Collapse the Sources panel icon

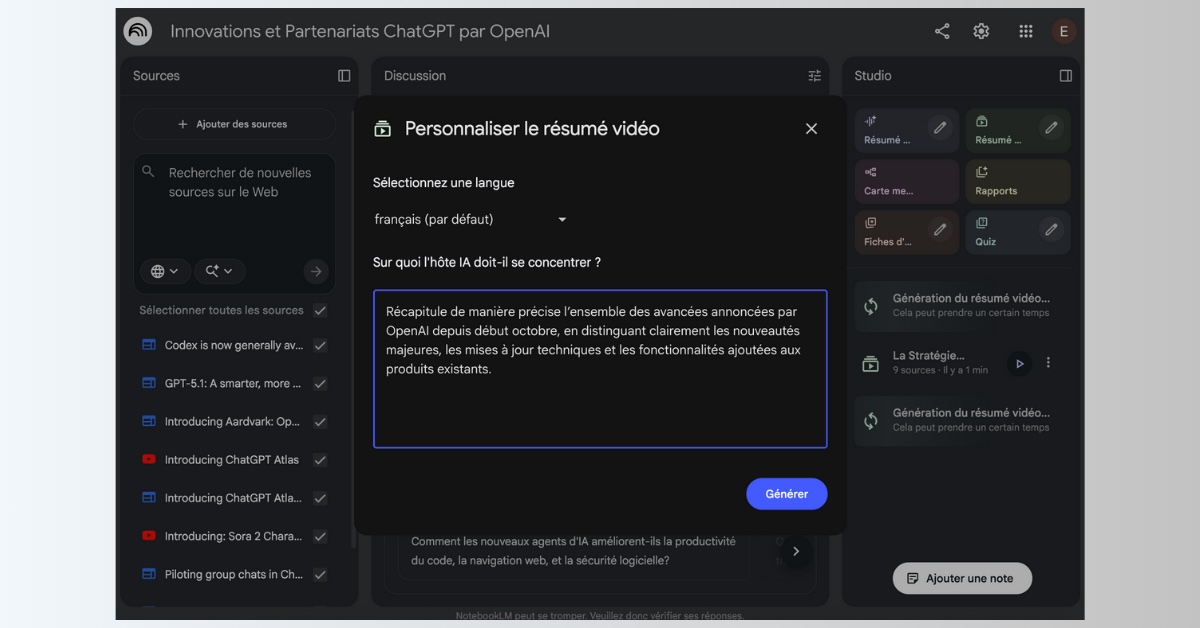[x=344, y=76]
